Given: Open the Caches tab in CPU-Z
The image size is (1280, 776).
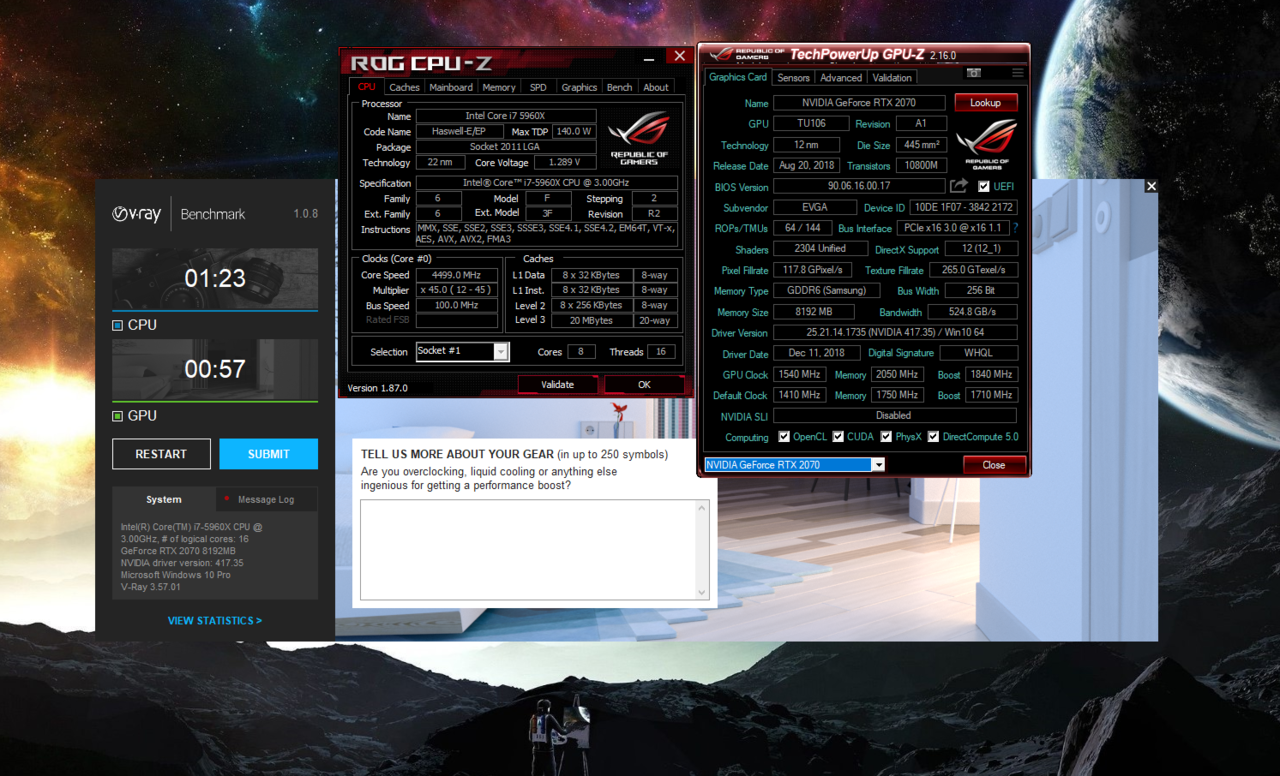Looking at the screenshot, I should tap(404, 87).
